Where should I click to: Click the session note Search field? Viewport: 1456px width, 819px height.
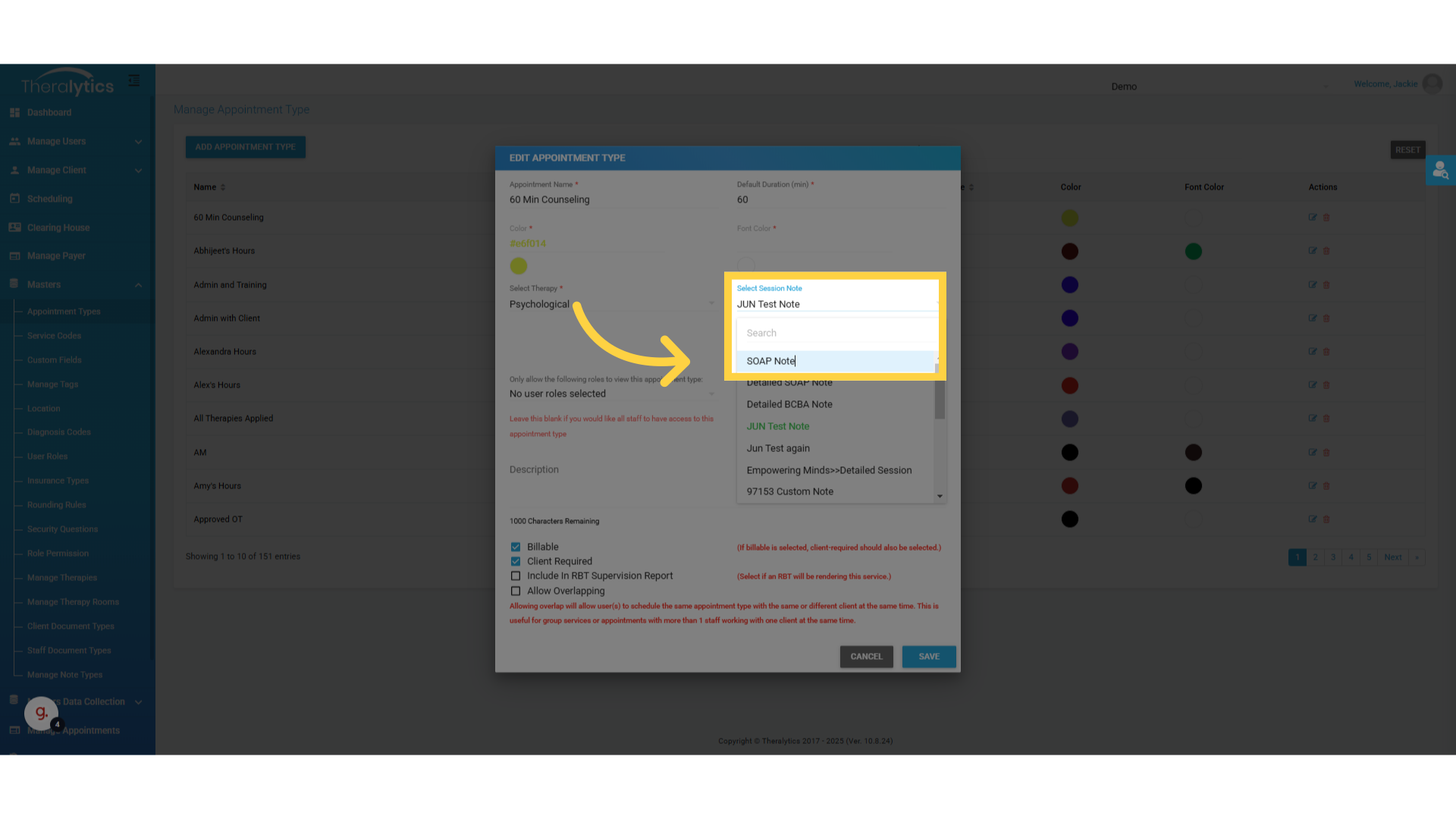tap(834, 333)
